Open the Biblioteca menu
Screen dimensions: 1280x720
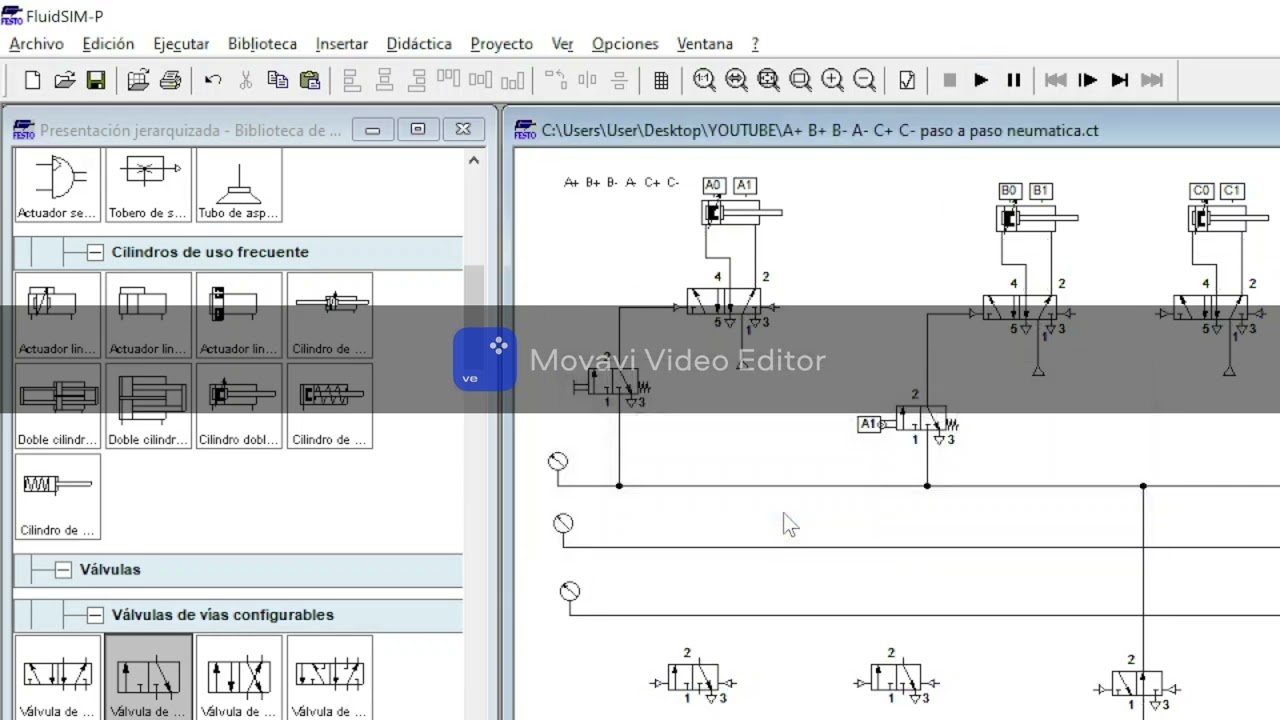click(x=262, y=44)
